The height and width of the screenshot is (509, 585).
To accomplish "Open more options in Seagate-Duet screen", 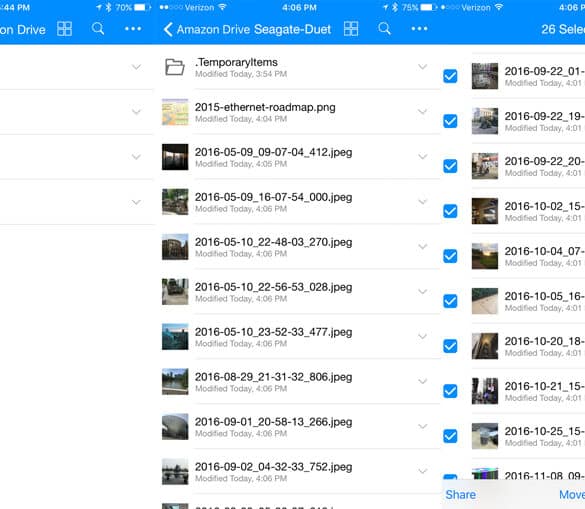I will [419, 29].
